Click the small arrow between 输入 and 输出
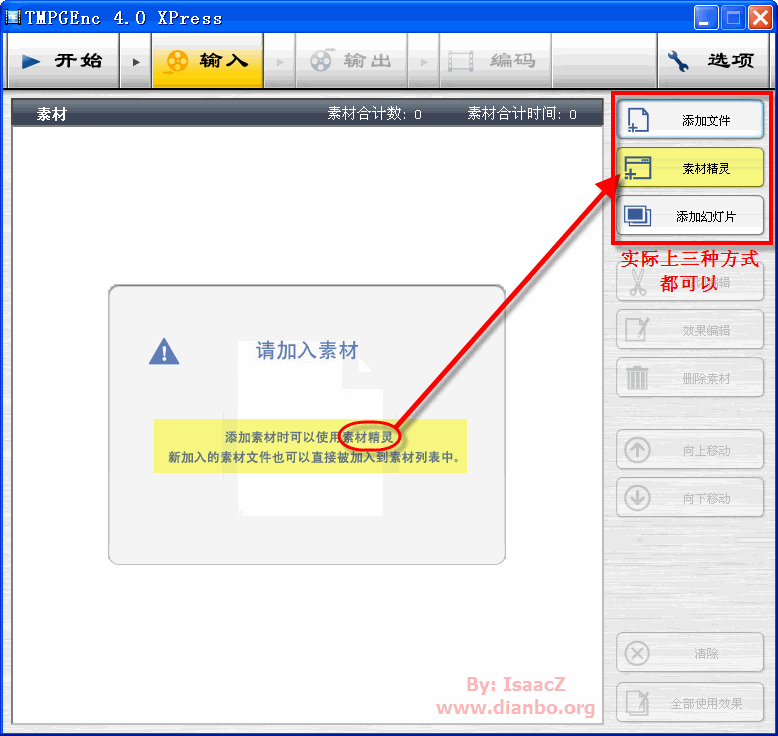Screen dimensions: 778x736 click(280, 62)
